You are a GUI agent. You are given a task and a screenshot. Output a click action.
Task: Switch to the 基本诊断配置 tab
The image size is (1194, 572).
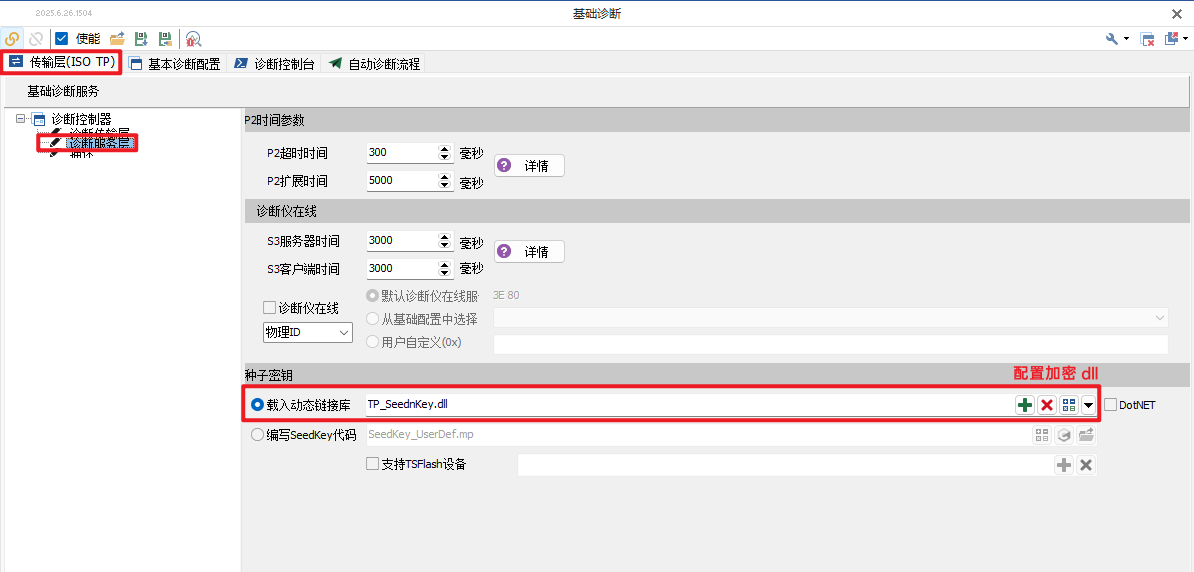(175, 64)
